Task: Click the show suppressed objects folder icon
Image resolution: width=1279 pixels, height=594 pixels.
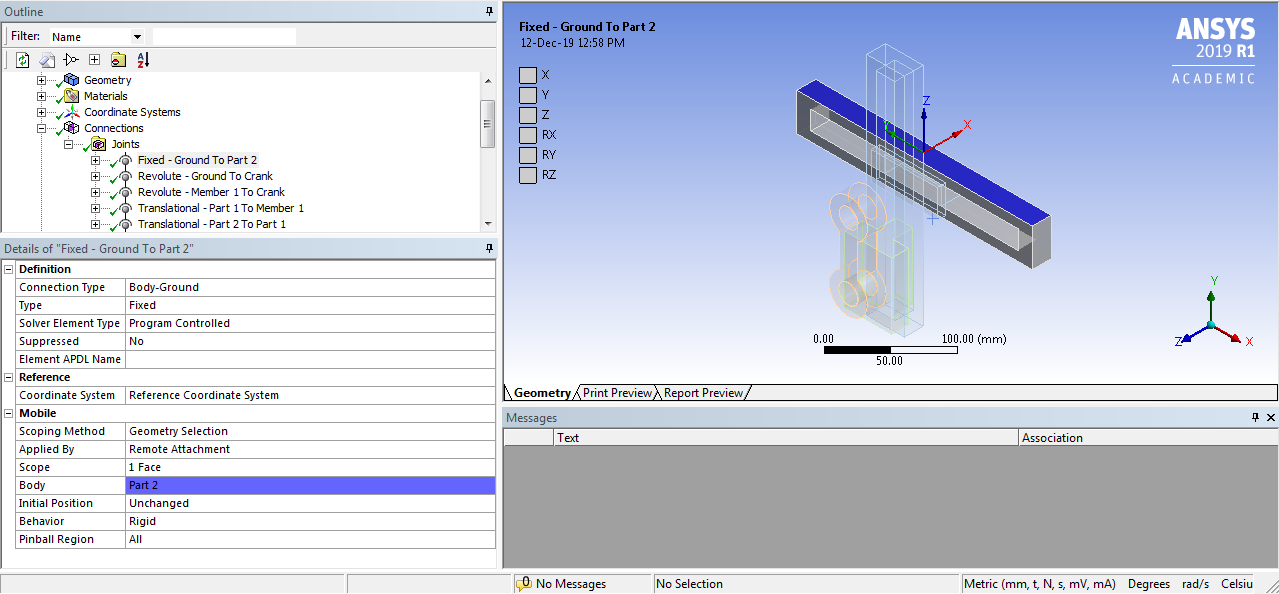Action: point(119,60)
